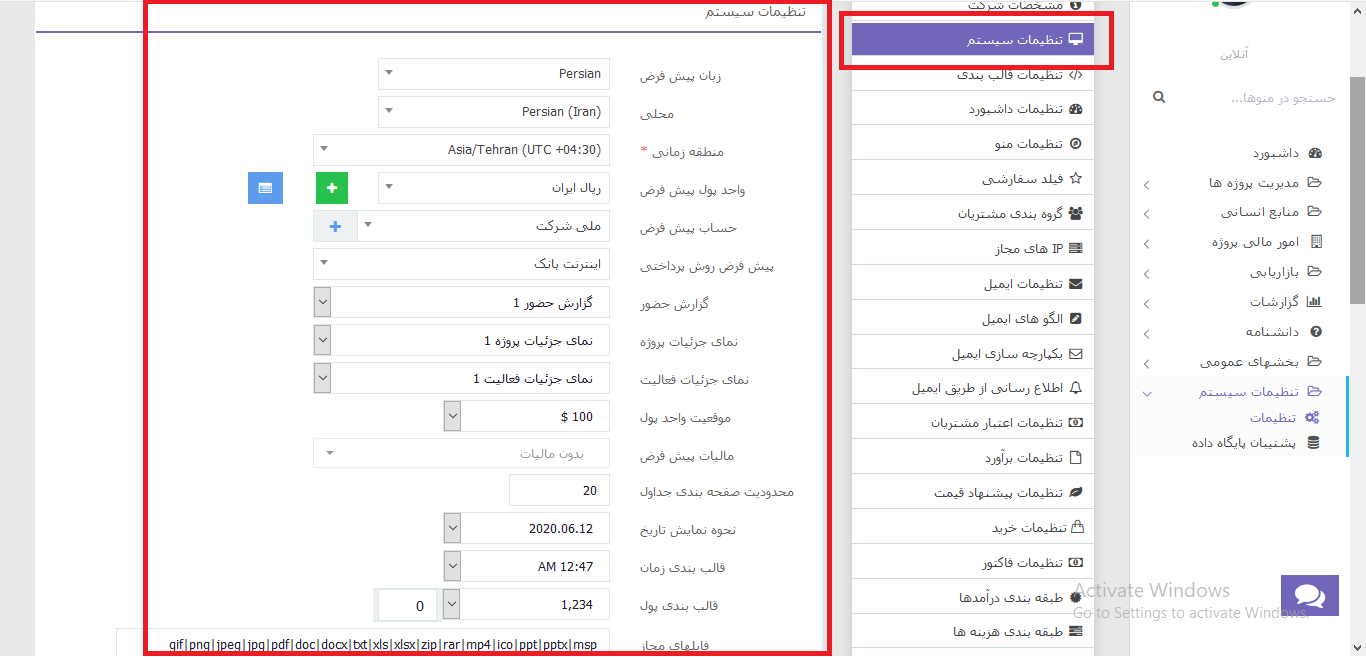Open ریال ایران default currency dropdown
Viewport: 1366px width, 660px height.
coord(494,188)
